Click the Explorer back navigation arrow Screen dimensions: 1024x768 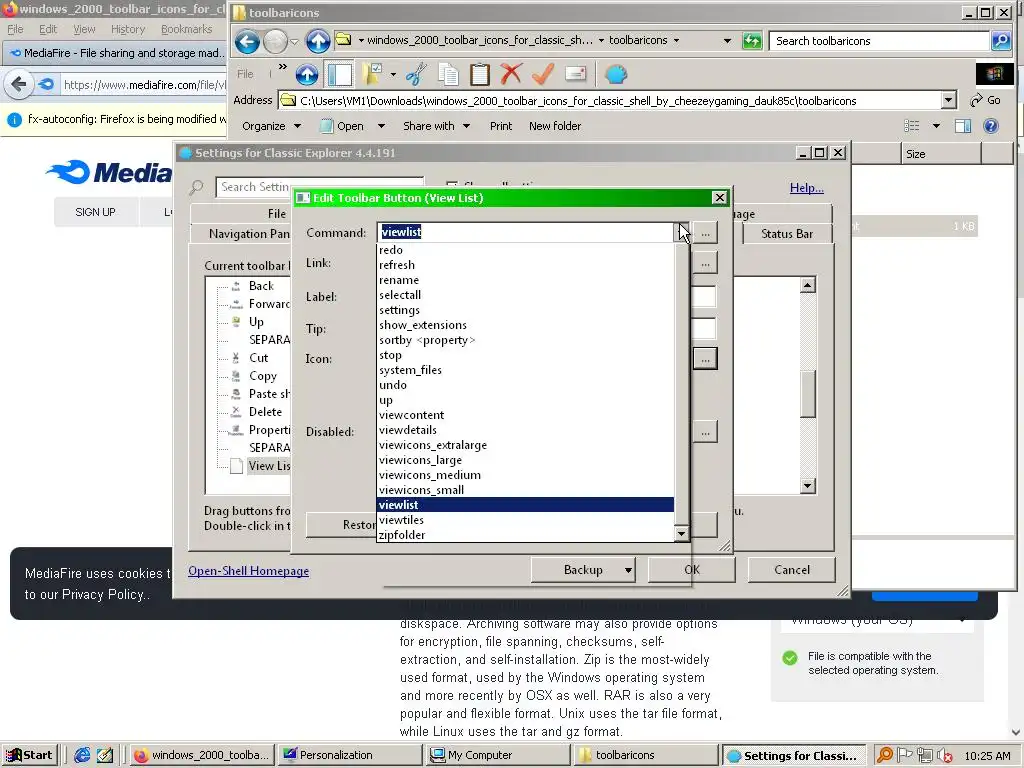pos(248,42)
